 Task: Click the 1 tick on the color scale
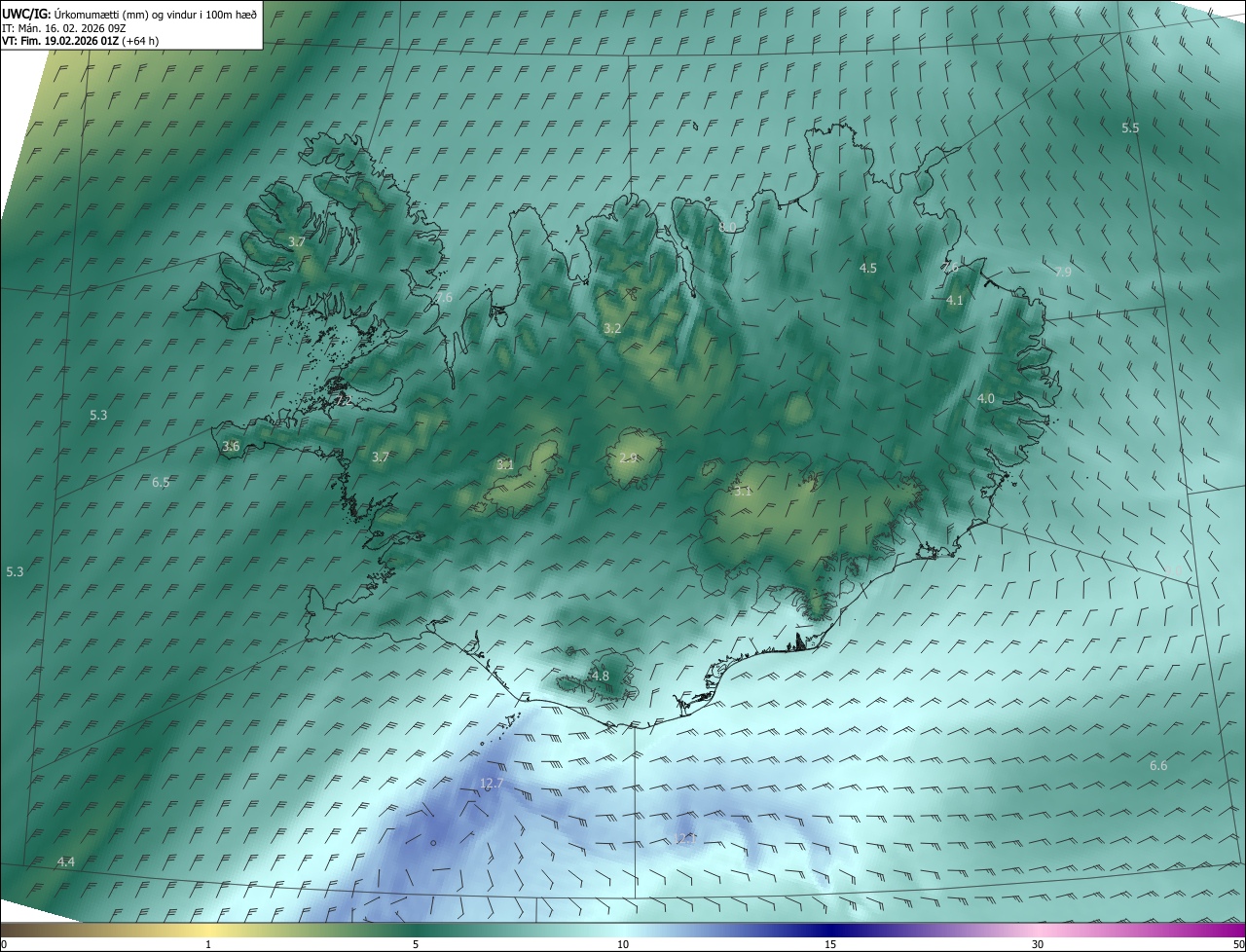click(x=208, y=944)
